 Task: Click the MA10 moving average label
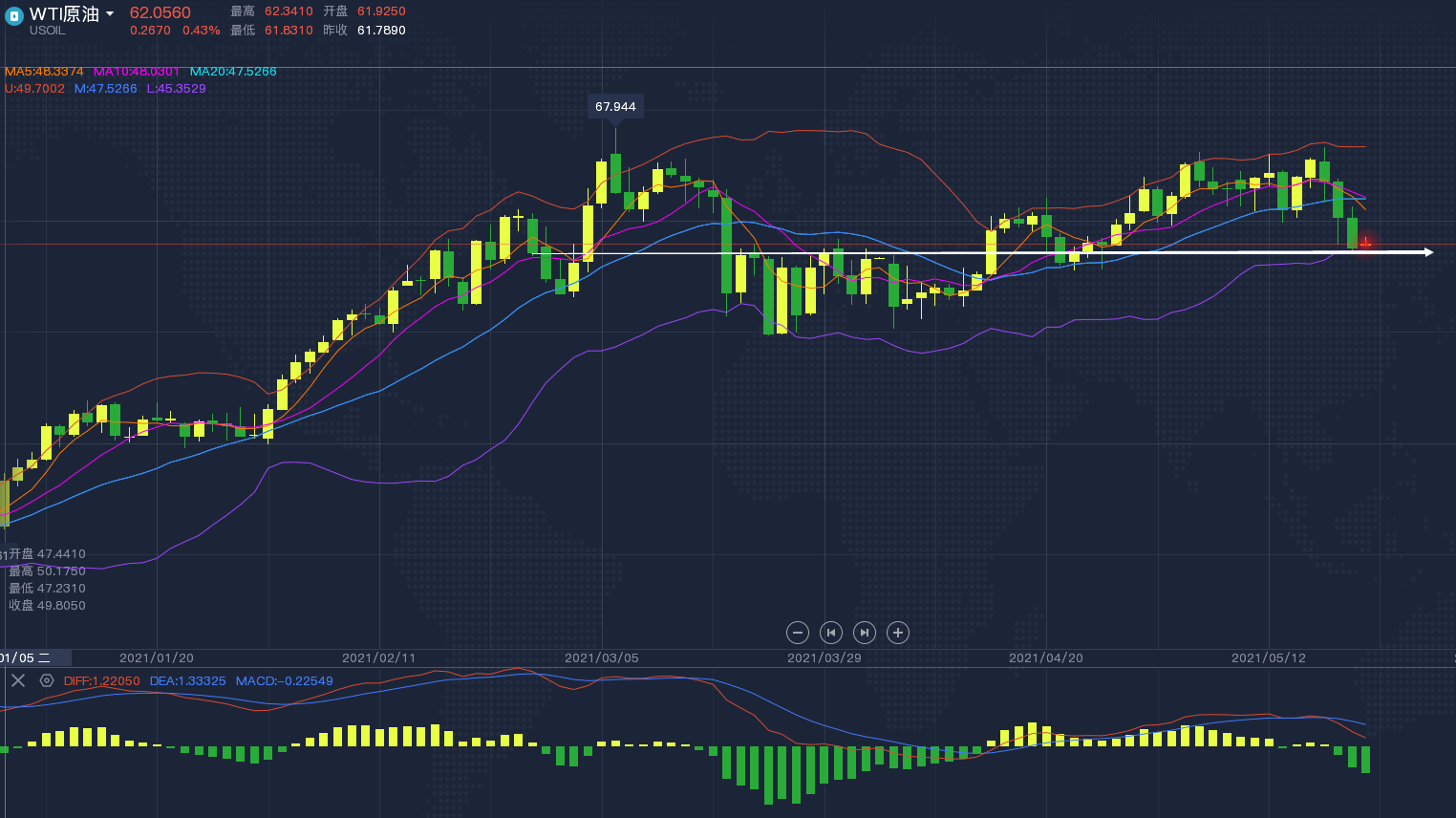click(136, 72)
